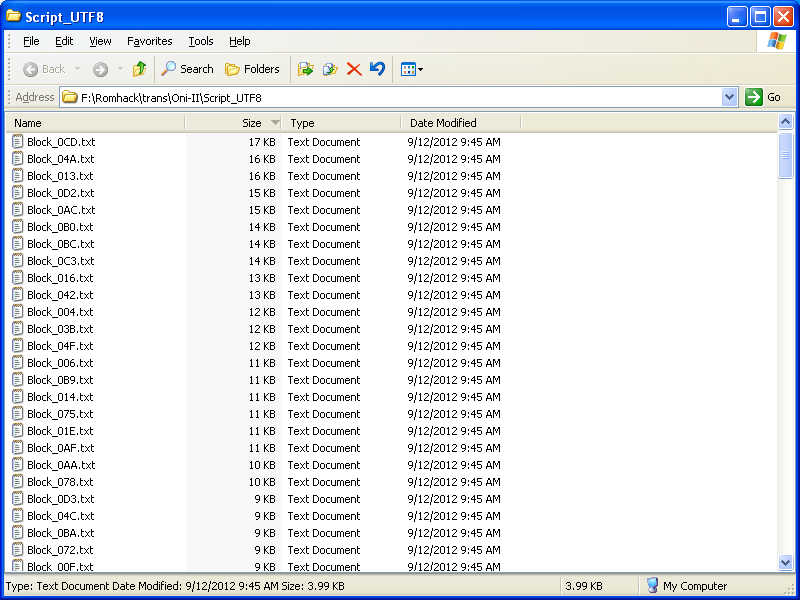
Task: Open the Views dropdown in toolbar
Action: click(412, 69)
